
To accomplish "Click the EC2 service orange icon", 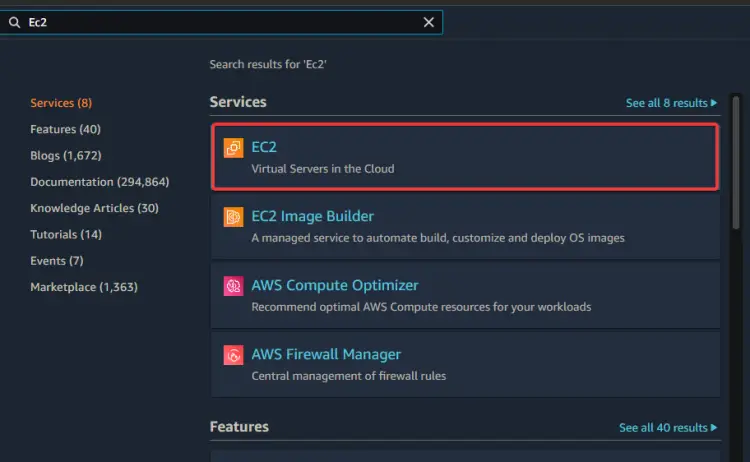I will coord(233,148).
